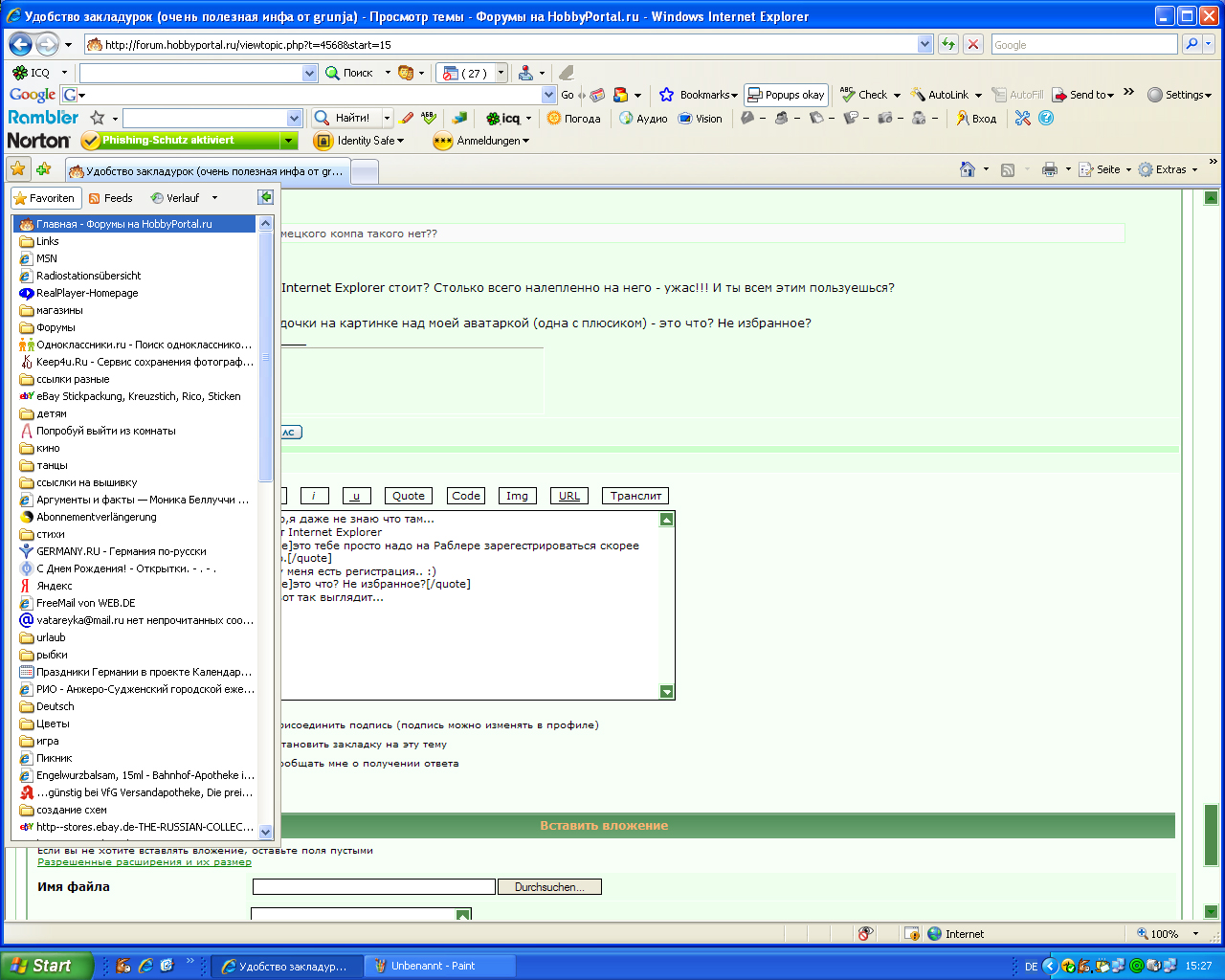
Task: Go back with the Back arrow
Action: (x=21, y=44)
